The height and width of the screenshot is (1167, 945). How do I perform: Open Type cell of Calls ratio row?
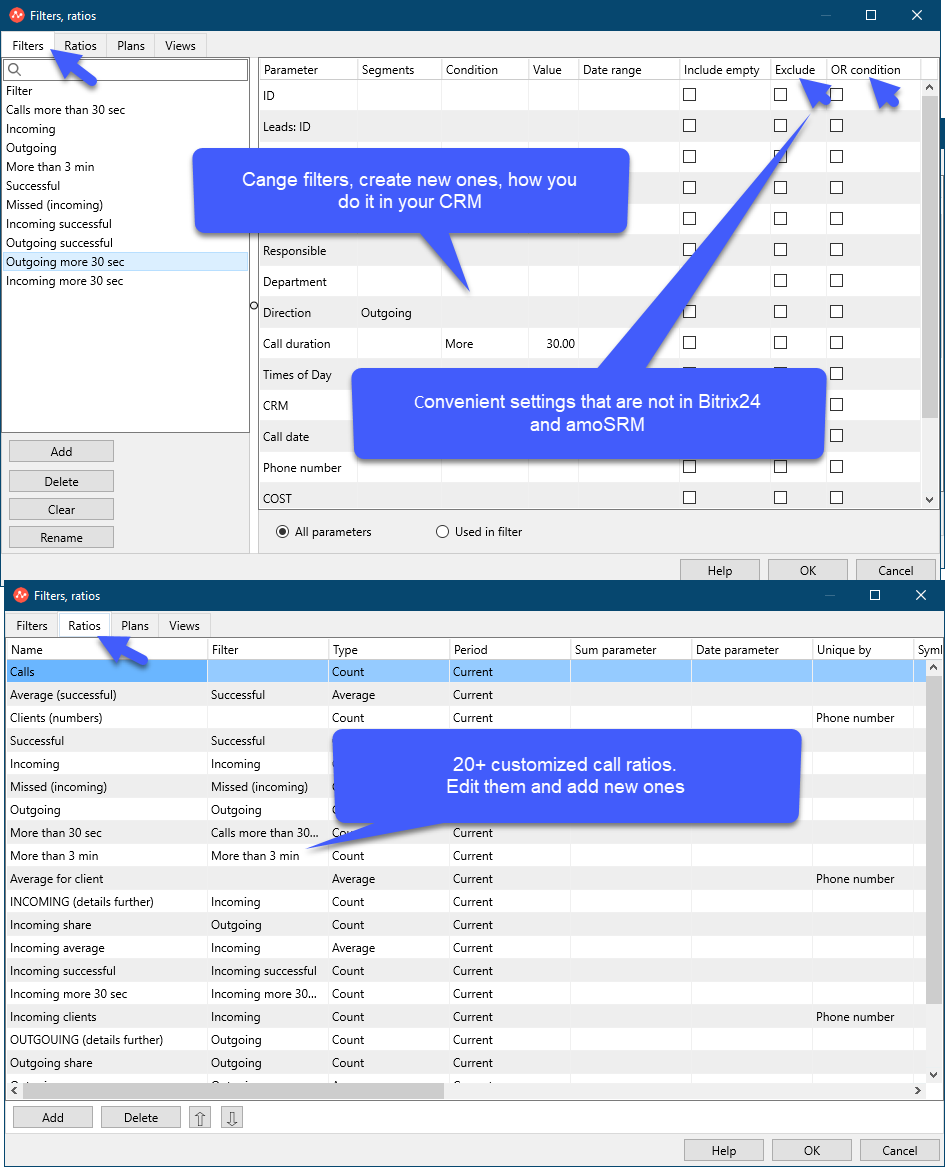[x=388, y=671]
